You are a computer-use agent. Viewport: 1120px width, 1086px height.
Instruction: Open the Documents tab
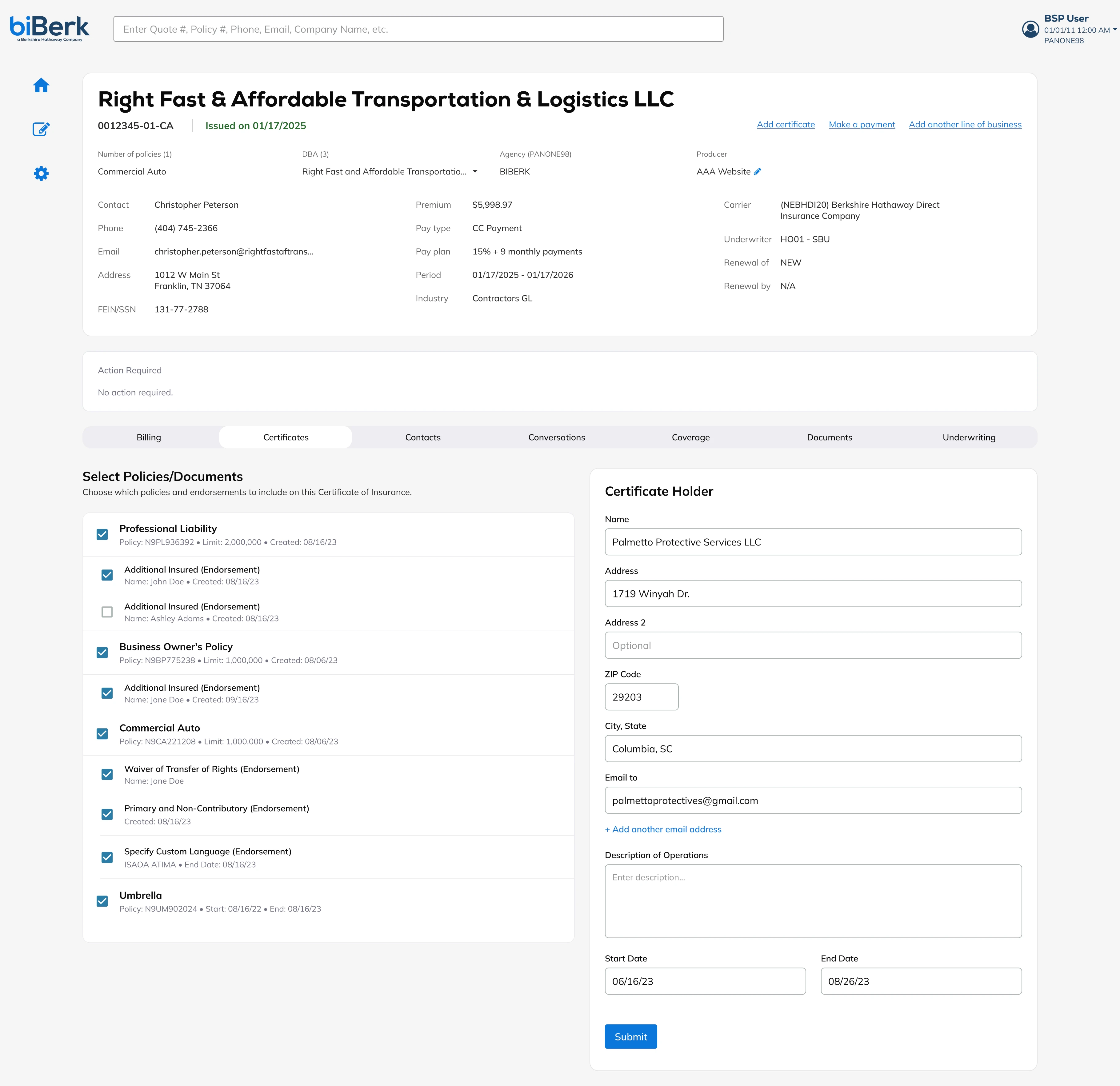(830, 437)
